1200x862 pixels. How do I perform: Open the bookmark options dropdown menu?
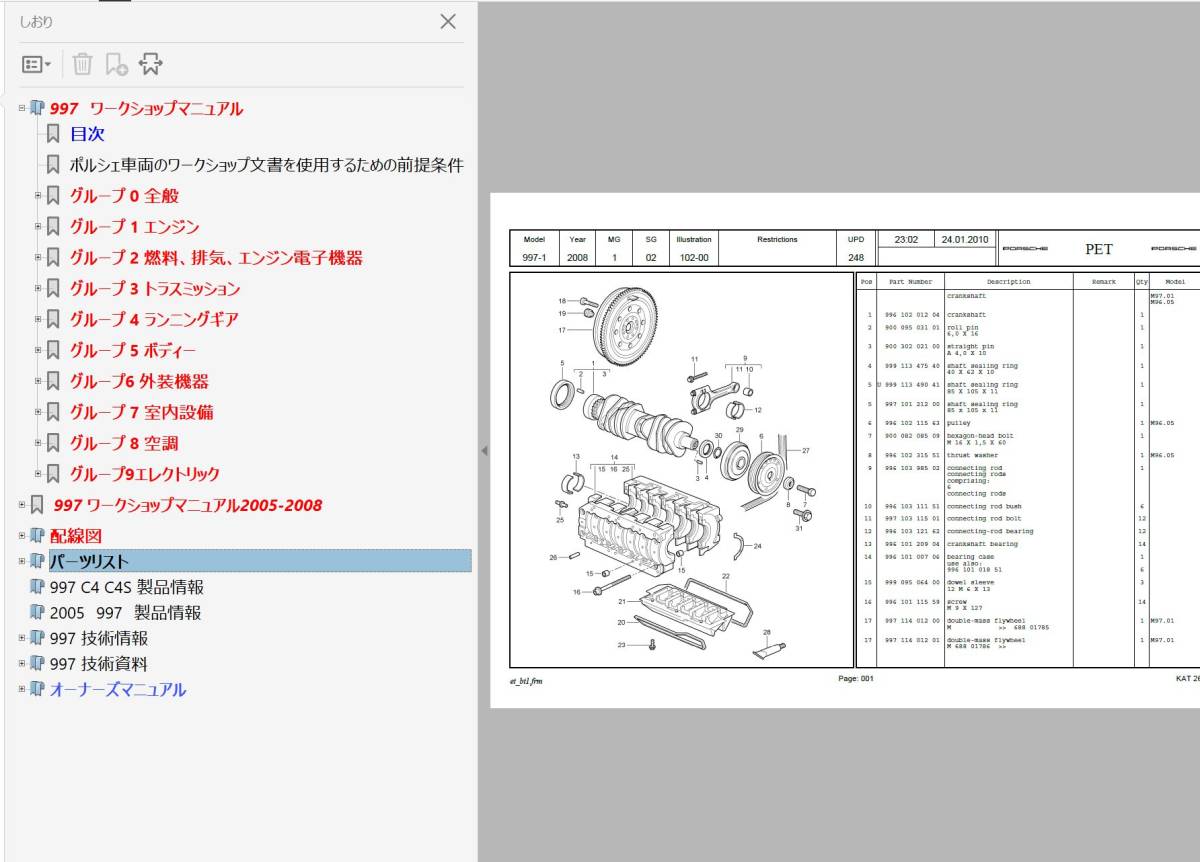coord(37,64)
